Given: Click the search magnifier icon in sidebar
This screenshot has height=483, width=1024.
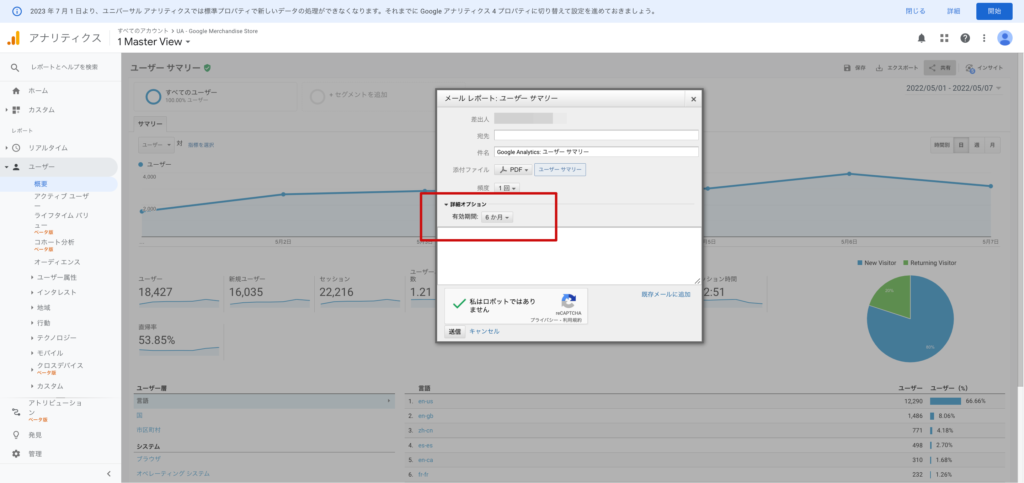Looking at the screenshot, I should (15, 67).
